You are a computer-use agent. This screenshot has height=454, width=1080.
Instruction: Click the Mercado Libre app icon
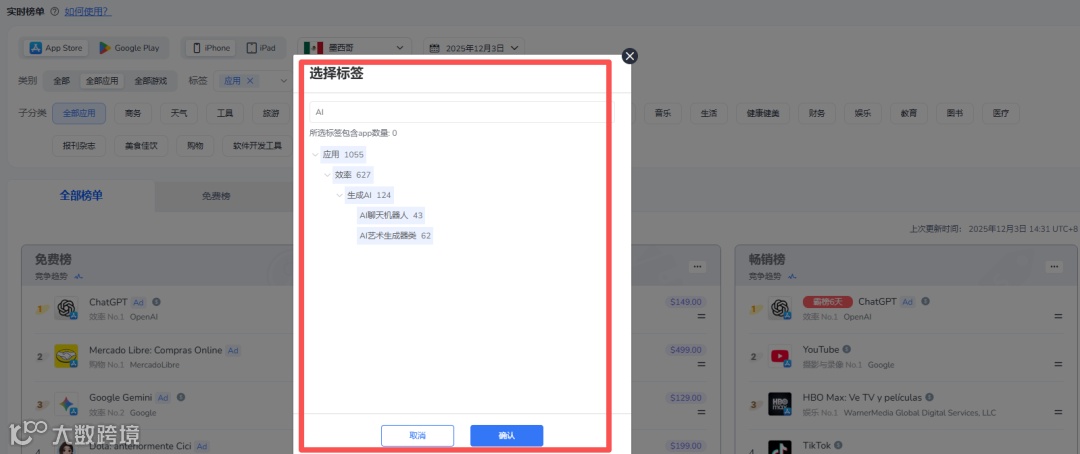coord(66,356)
